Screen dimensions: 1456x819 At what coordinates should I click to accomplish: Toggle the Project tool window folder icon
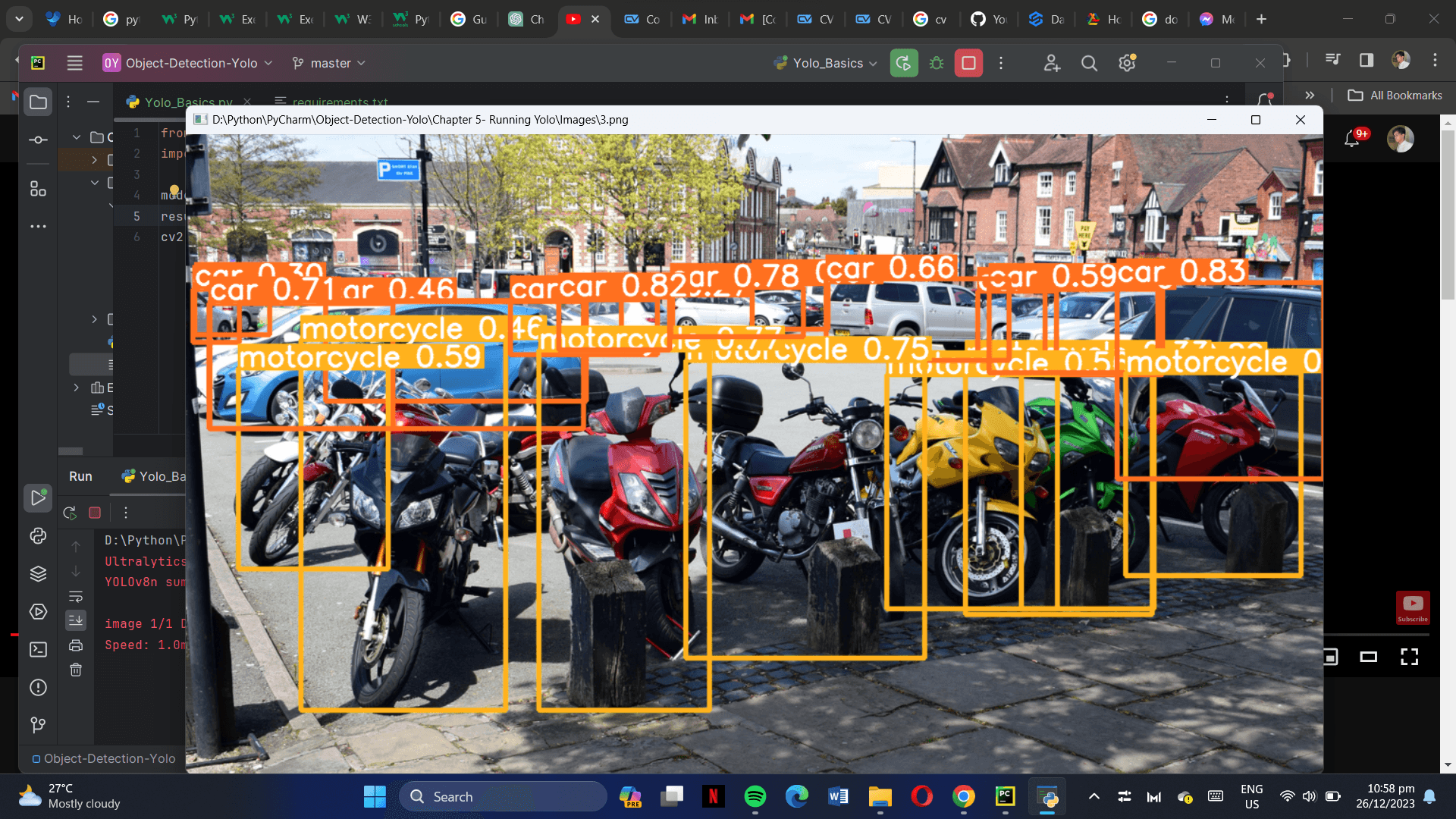pos(38,102)
